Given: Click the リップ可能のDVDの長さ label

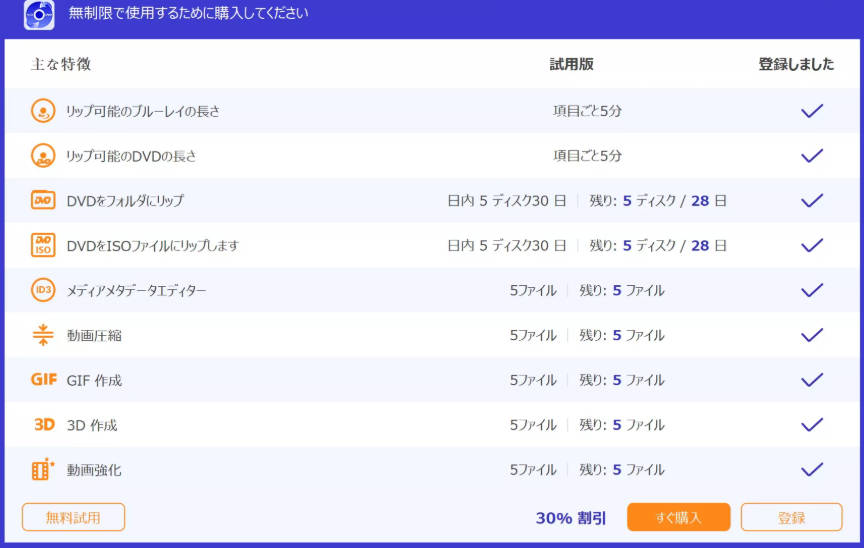Looking at the screenshot, I should pyautogui.click(x=131, y=156).
